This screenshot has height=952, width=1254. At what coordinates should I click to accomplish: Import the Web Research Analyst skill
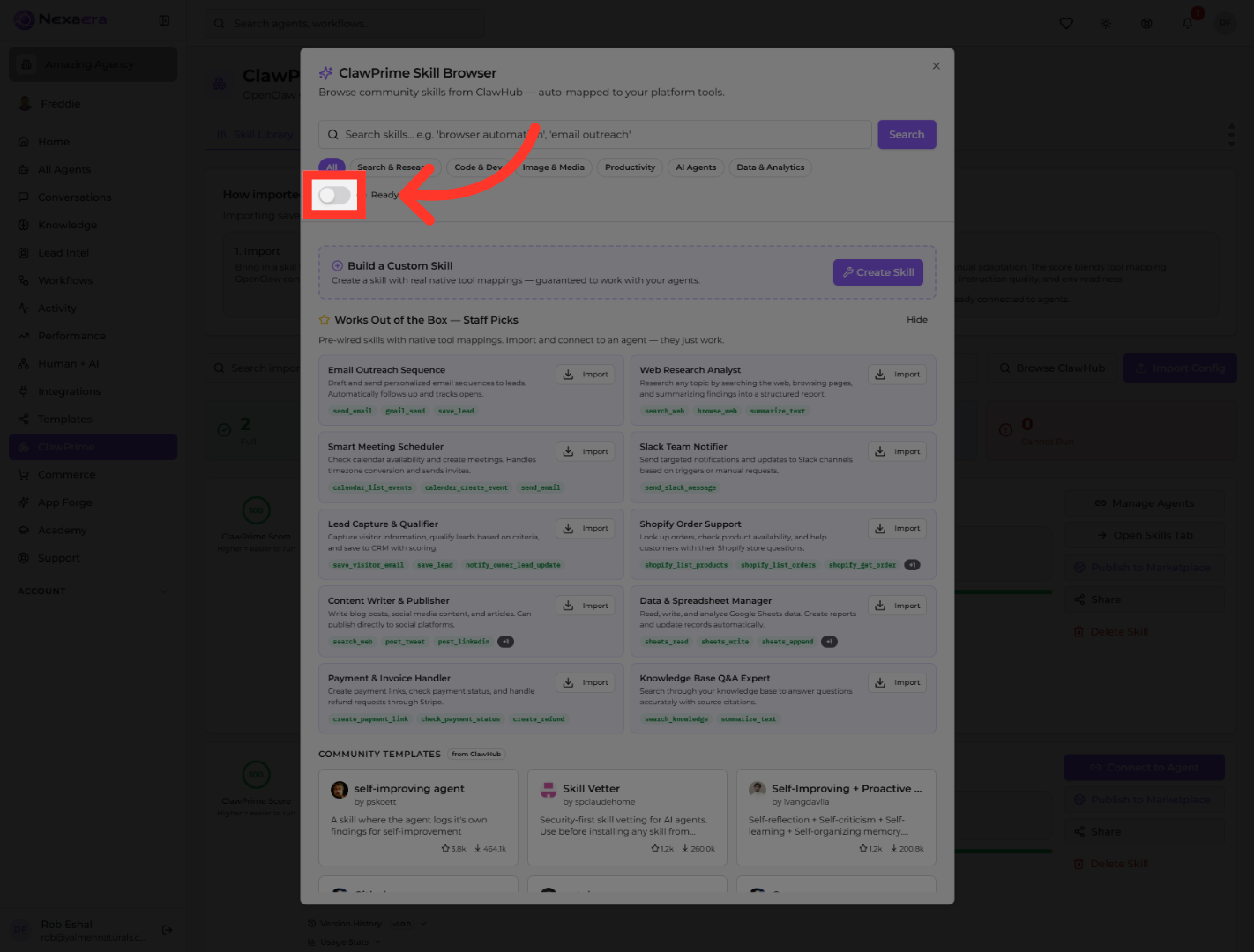point(897,375)
